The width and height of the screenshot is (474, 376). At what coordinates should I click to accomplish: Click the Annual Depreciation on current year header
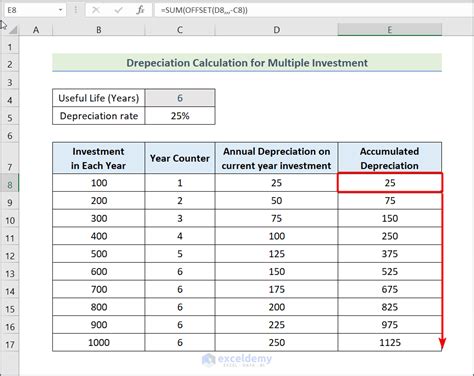pos(276,158)
